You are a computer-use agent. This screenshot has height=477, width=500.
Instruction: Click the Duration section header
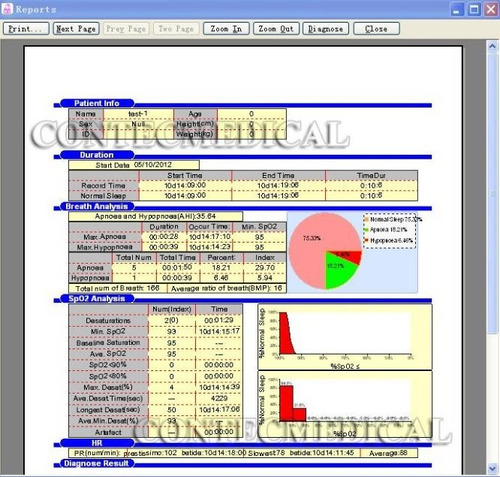coord(97,155)
